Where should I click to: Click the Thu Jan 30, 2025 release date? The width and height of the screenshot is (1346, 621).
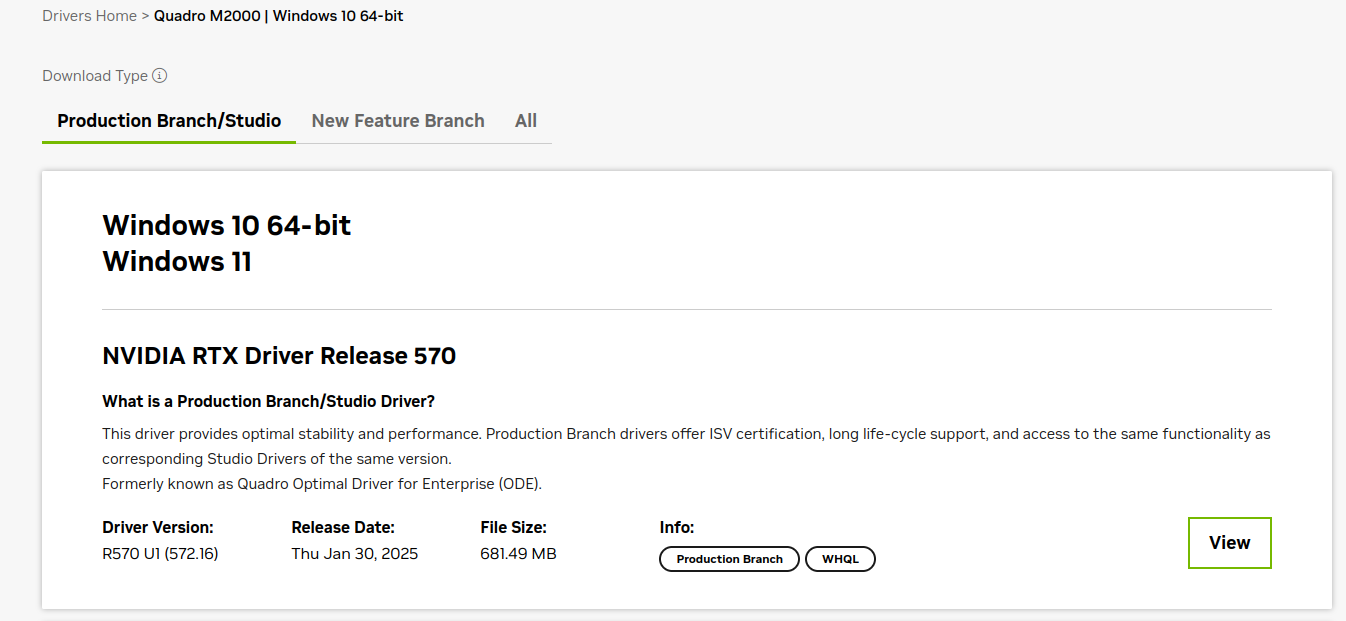coord(354,554)
